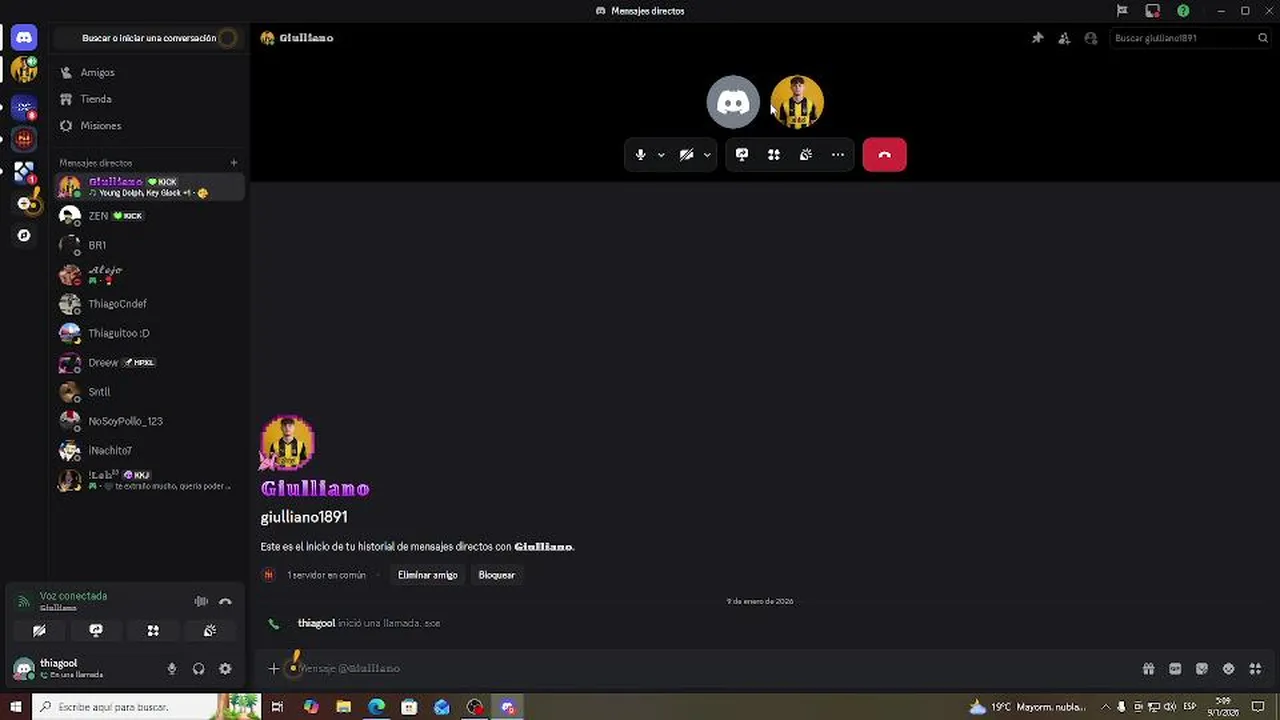Add friends to DM icon
This screenshot has width=1280, height=720.
coord(1064,38)
